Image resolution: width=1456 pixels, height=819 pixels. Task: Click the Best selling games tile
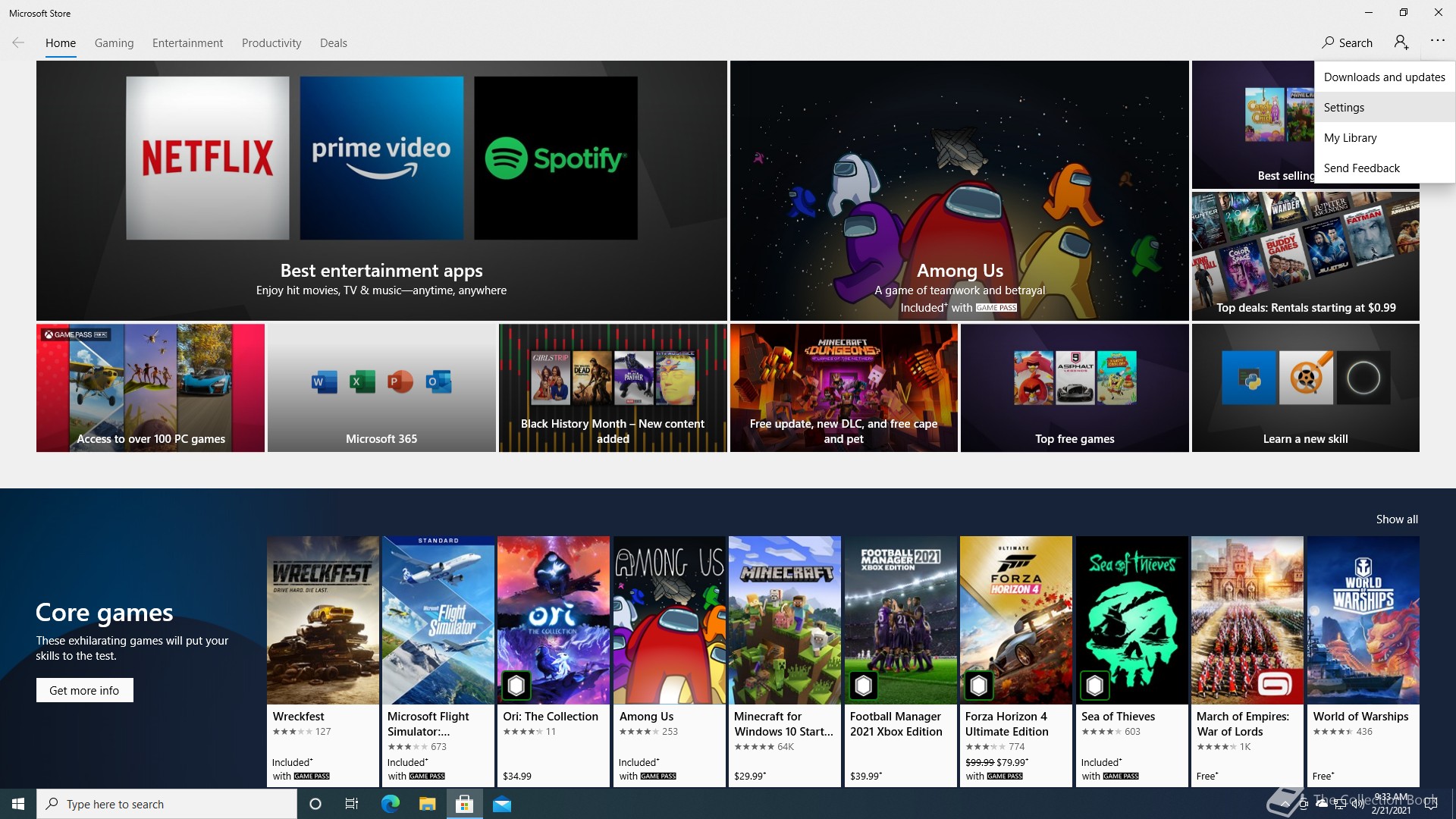pos(1253,125)
